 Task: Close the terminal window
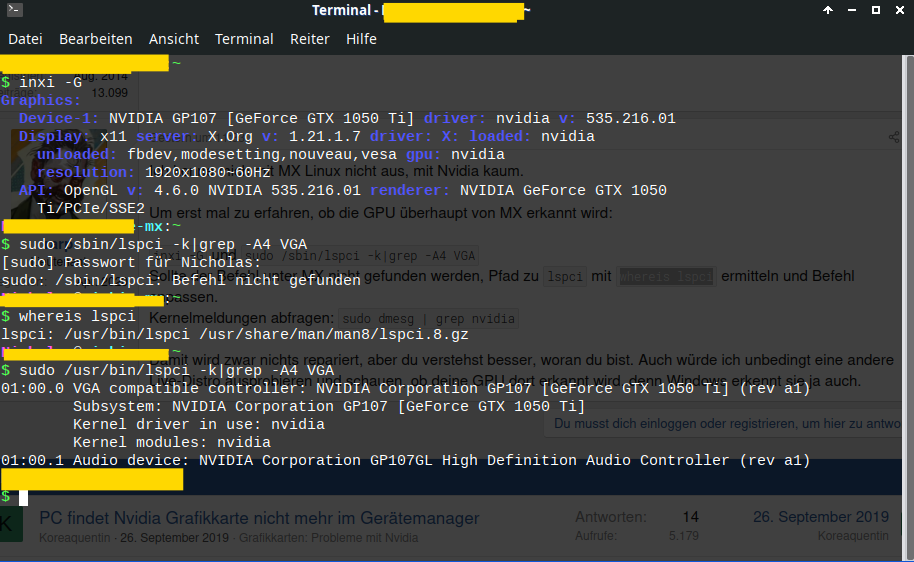(x=899, y=10)
